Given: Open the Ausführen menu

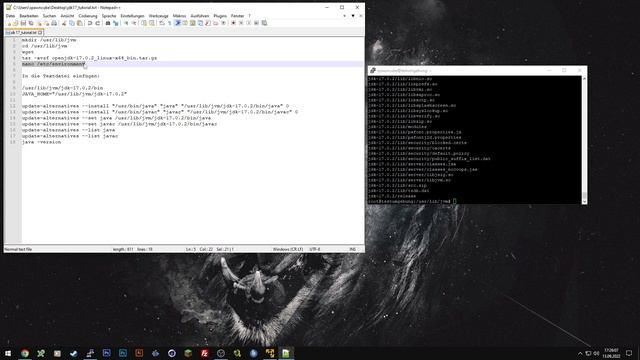Looking at the screenshot, I should tap(200, 16).
